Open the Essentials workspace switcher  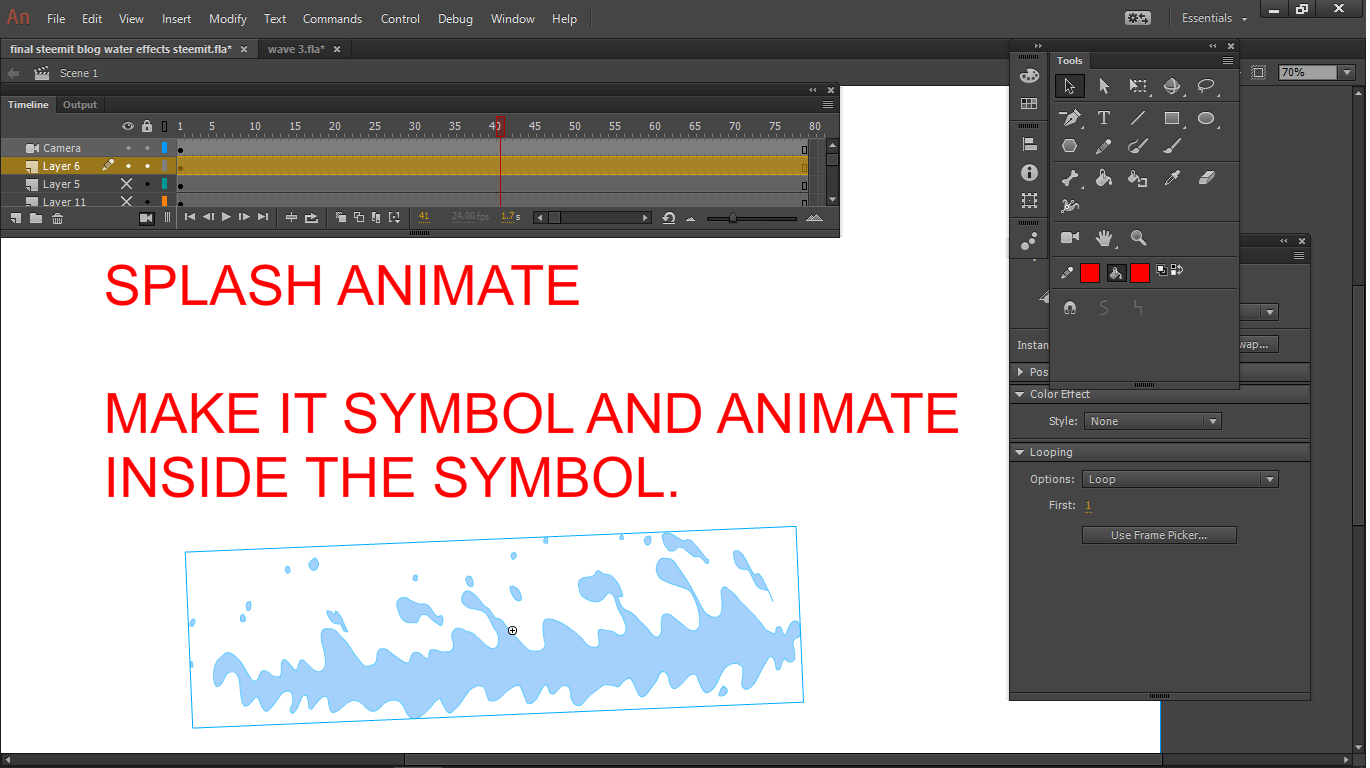[x=1214, y=18]
